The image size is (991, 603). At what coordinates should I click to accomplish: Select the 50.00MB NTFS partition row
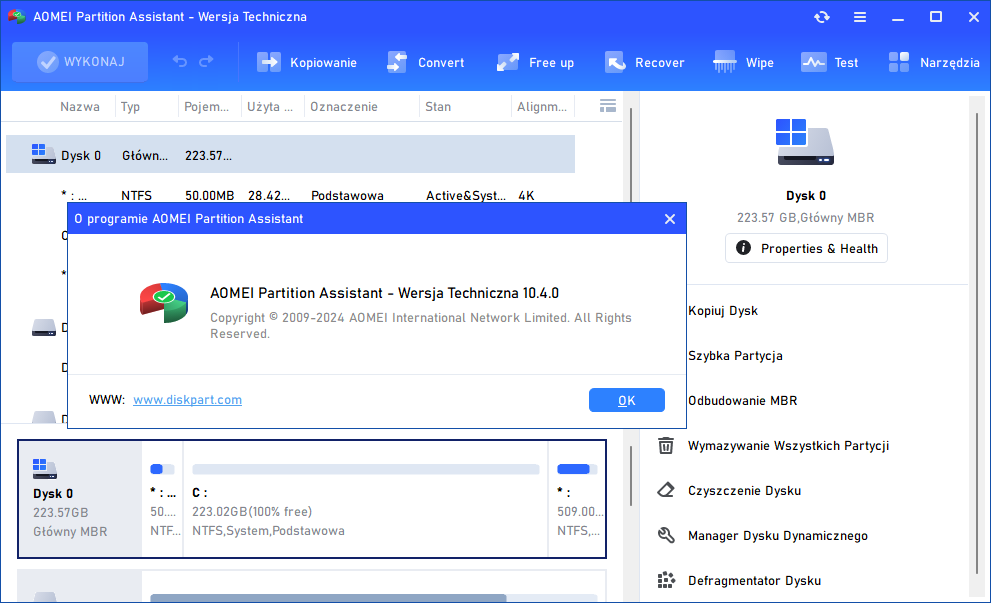(x=291, y=195)
